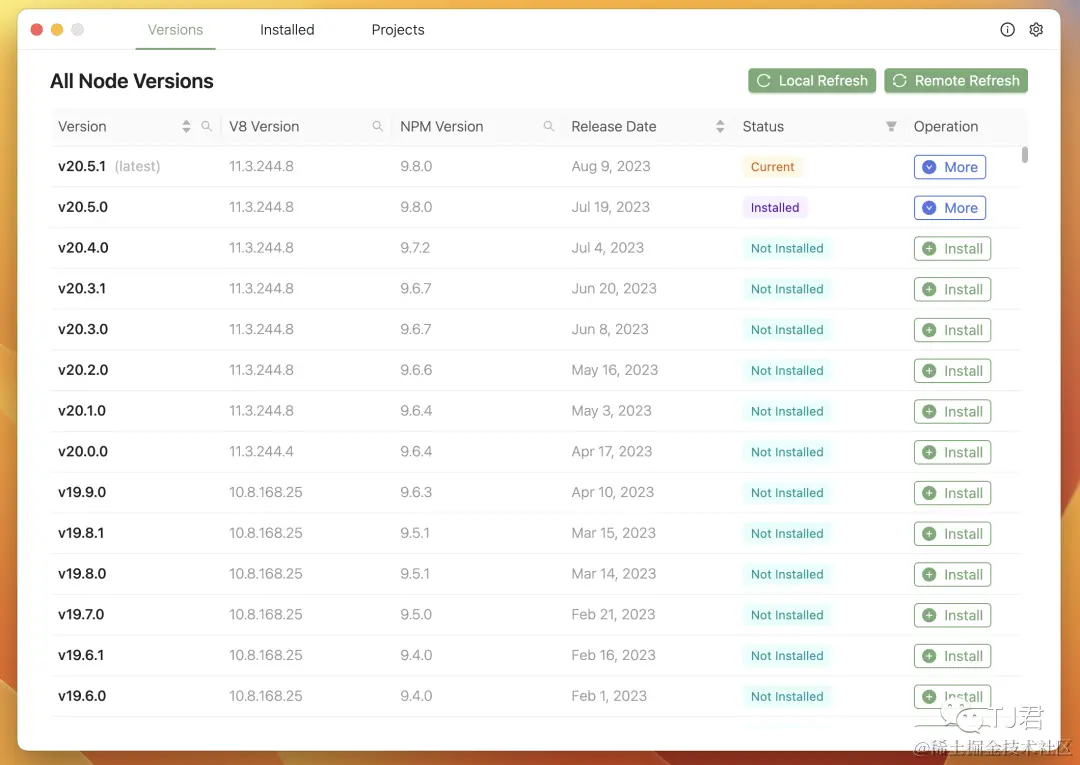This screenshot has height=765, width=1080.
Task: Grab the table vertical scrollbar thumb
Action: coord(1025,155)
